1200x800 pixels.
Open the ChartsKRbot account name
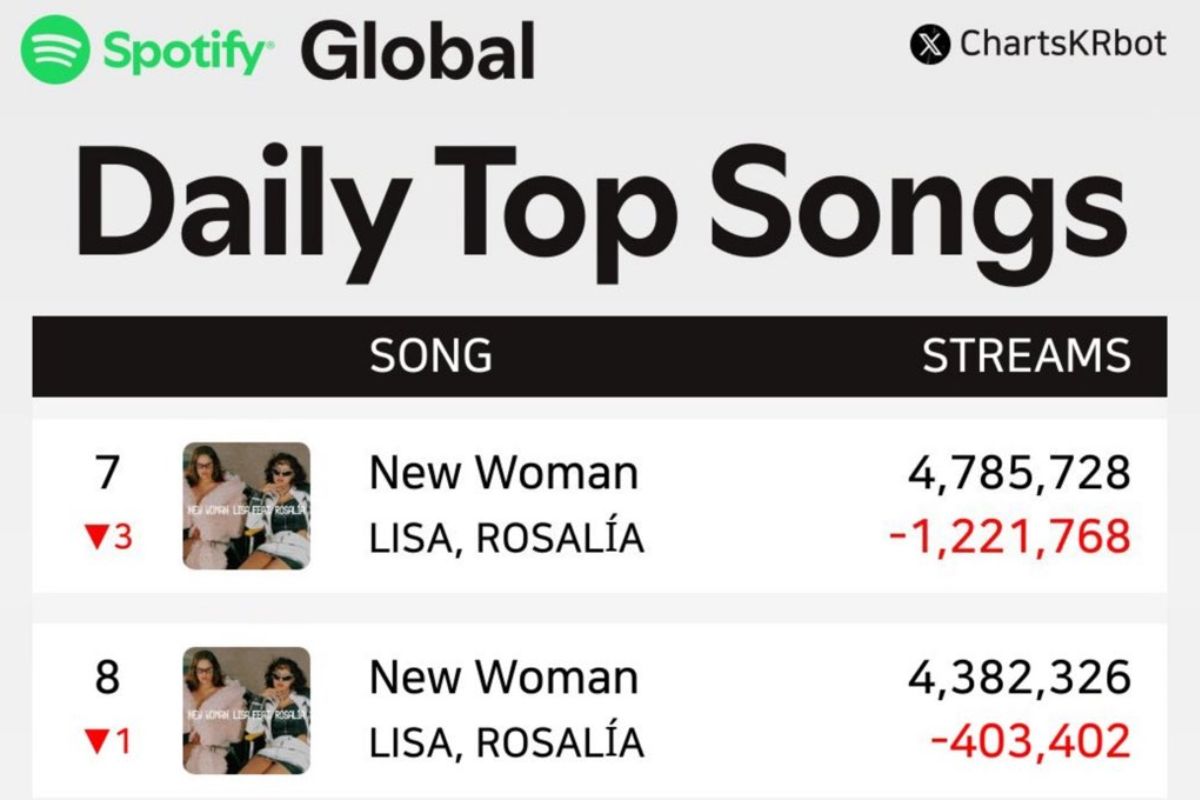pyautogui.click(x=1062, y=44)
